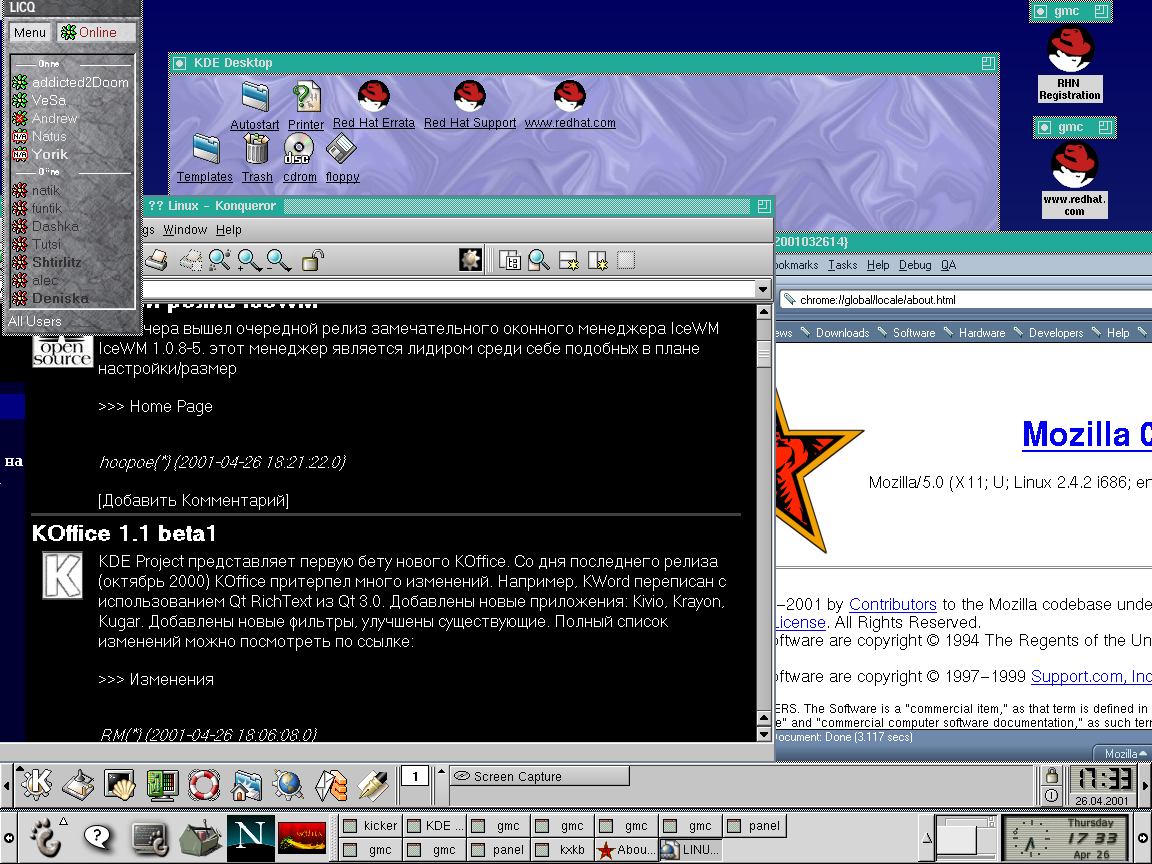This screenshot has height=864, width=1152.
Task: Split the Konqueror view top/bottom
Action: point(568,261)
